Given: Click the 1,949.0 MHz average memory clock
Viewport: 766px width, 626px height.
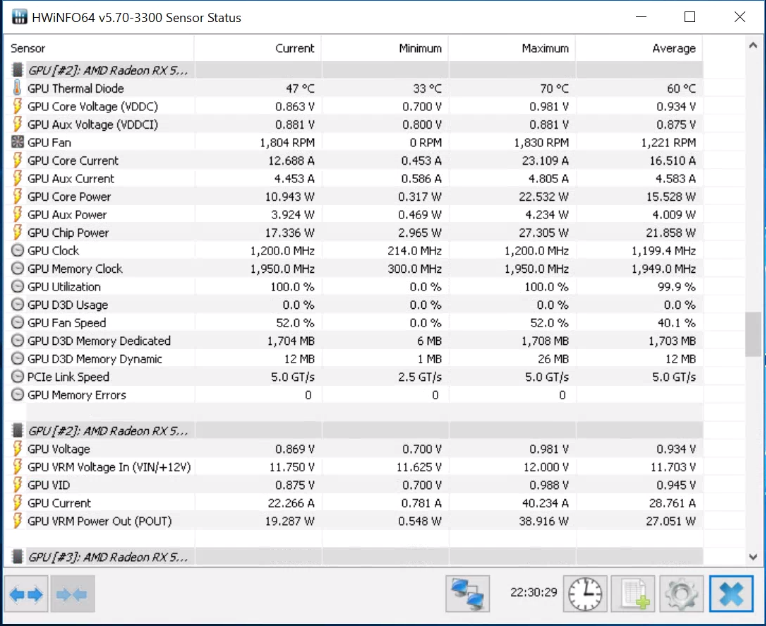Looking at the screenshot, I should (663, 269).
